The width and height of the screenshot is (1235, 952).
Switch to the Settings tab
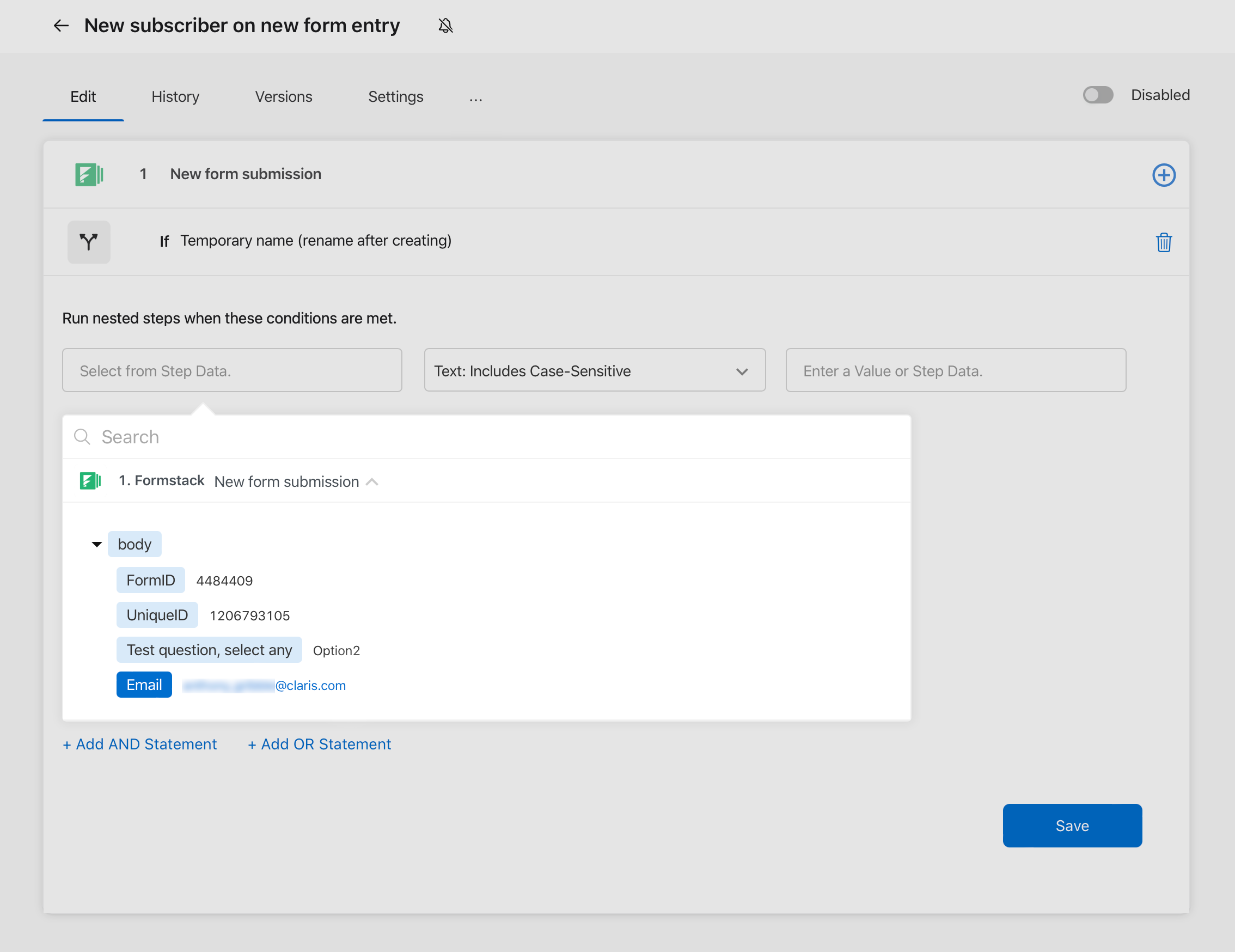396,96
